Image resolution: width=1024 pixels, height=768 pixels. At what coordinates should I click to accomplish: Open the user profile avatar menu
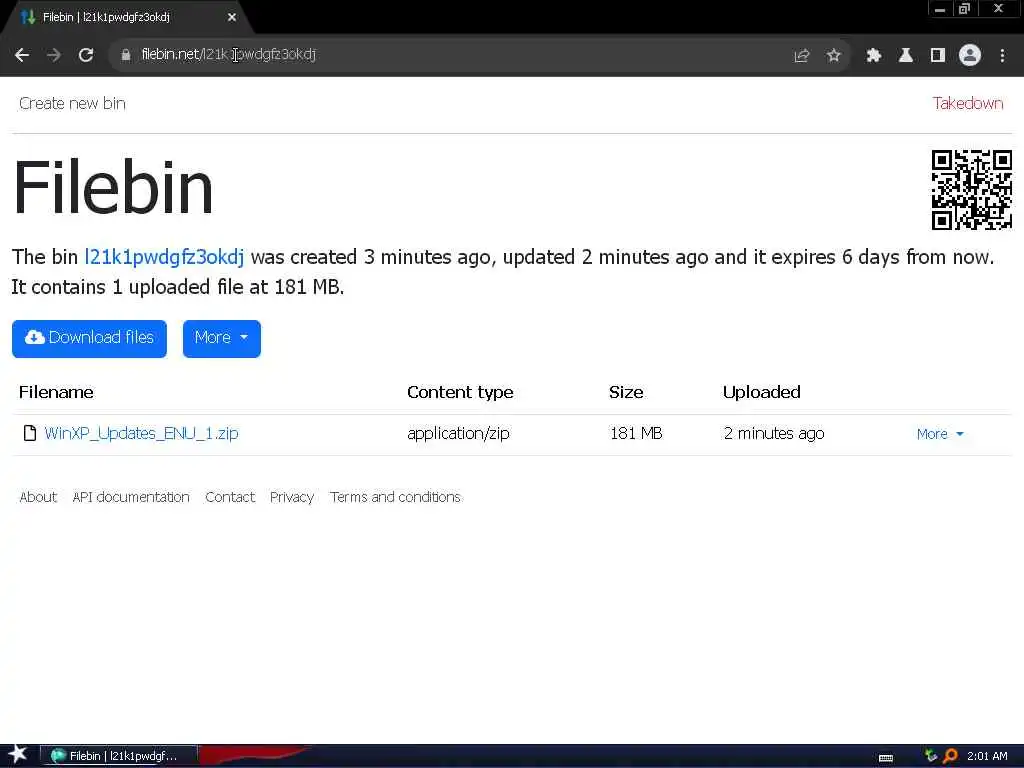click(x=970, y=55)
